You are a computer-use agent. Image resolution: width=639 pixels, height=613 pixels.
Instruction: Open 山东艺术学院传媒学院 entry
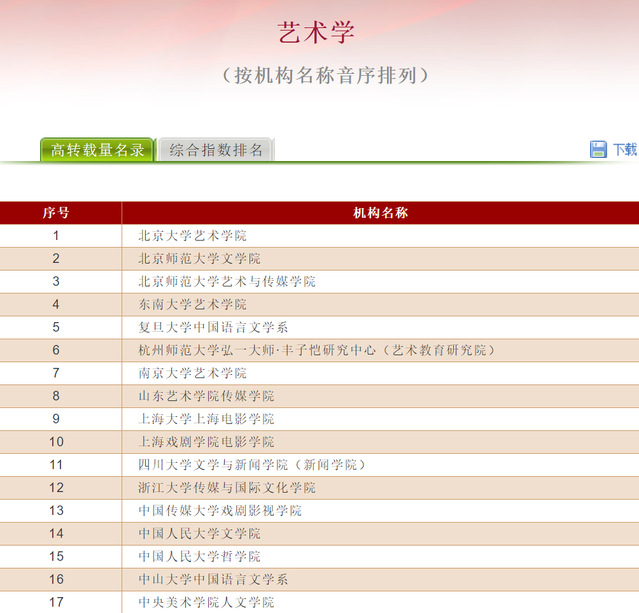click(206, 396)
